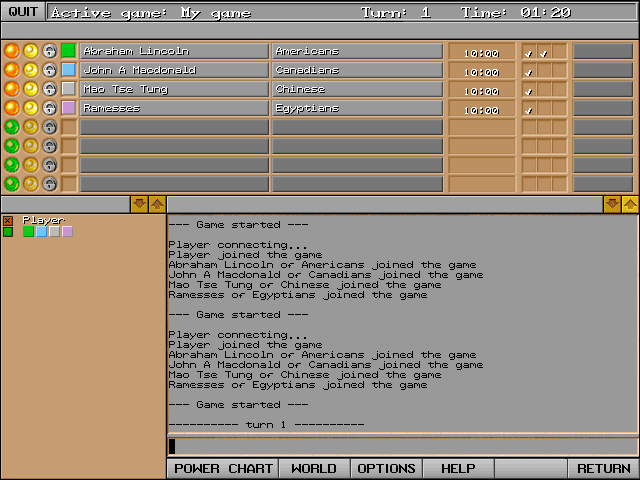Click the dark green box below the red X
This screenshot has height=480, width=640.
(8, 232)
